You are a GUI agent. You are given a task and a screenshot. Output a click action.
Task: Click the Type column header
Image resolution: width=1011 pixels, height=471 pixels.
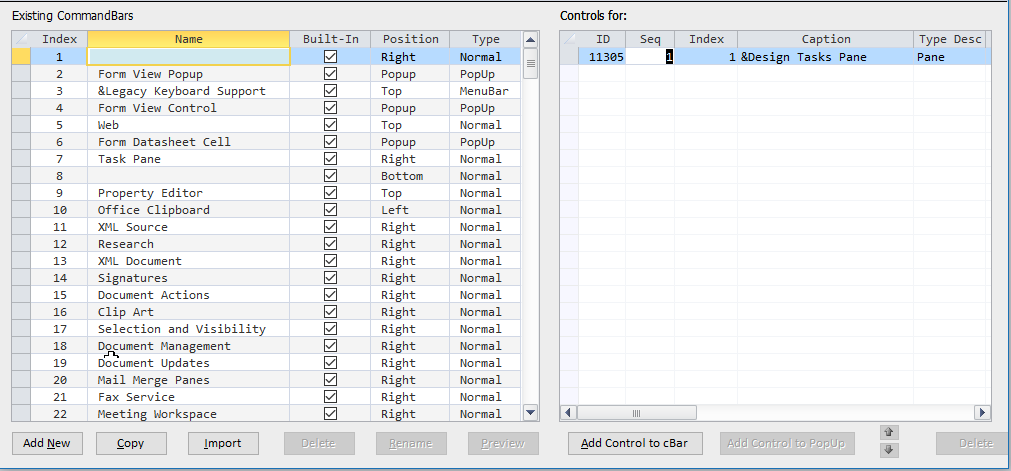pos(485,39)
